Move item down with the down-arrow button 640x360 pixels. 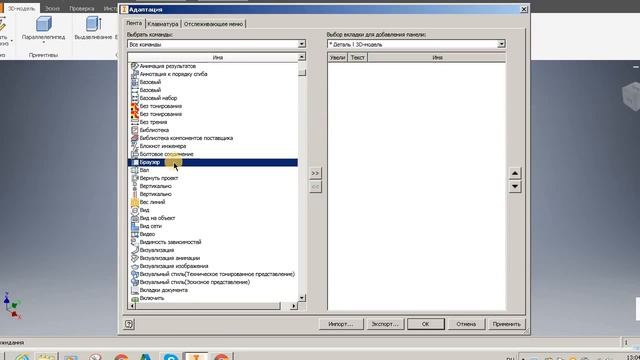[515, 187]
